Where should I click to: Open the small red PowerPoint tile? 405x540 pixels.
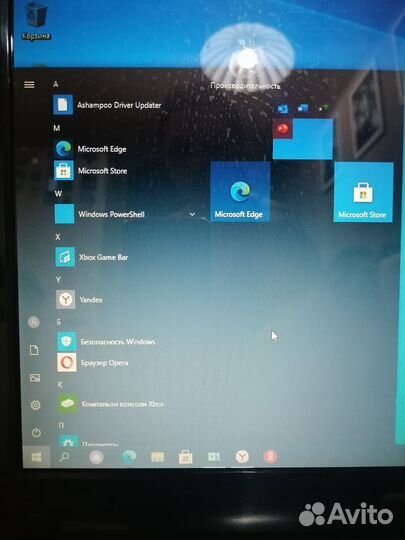pos(282,128)
